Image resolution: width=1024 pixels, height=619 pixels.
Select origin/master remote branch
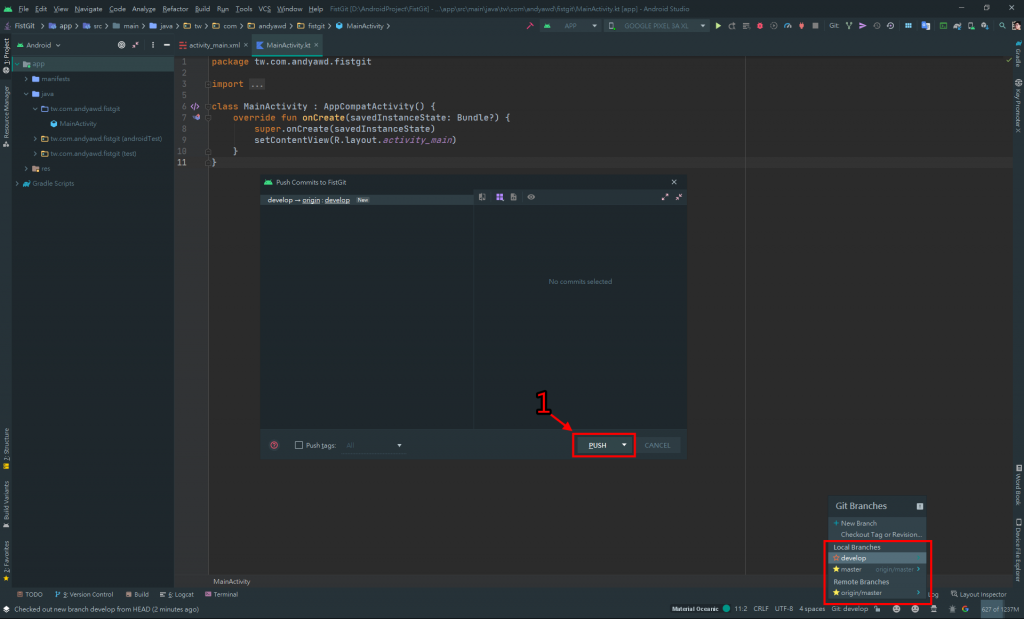(877, 593)
